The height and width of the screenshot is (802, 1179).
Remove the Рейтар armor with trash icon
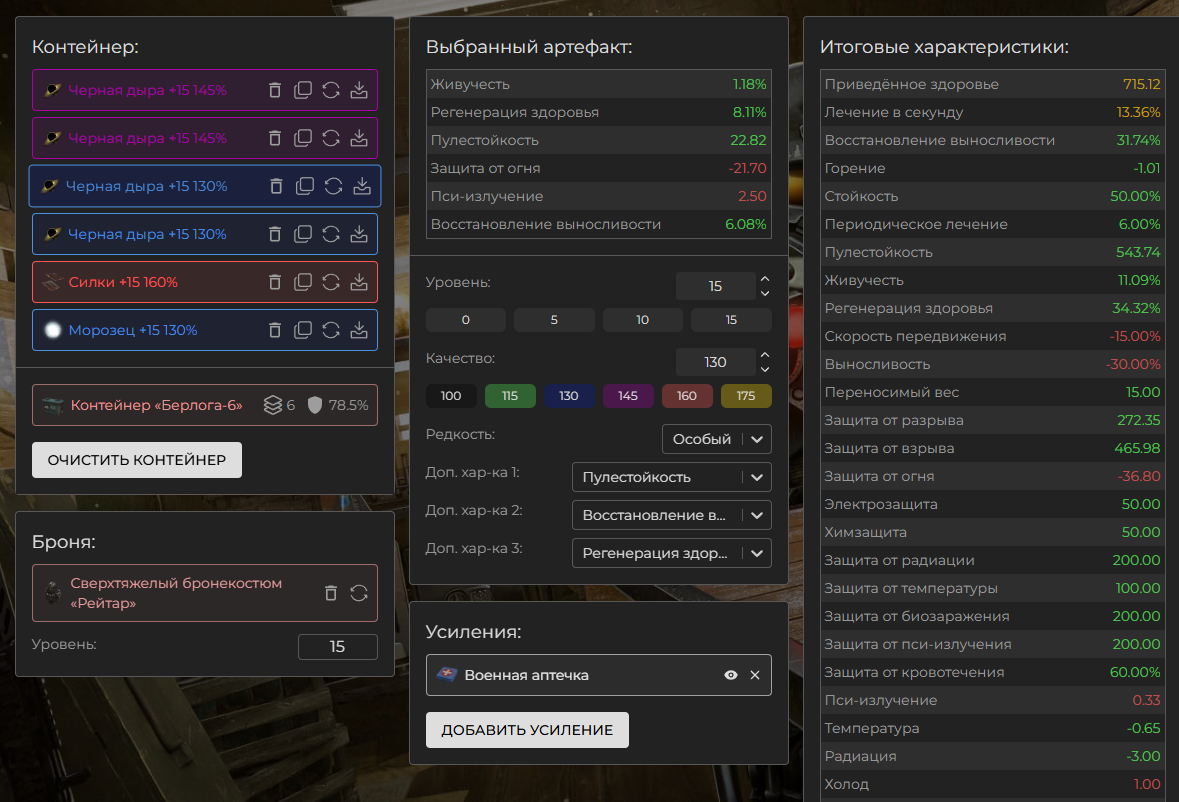(x=331, y=593)
